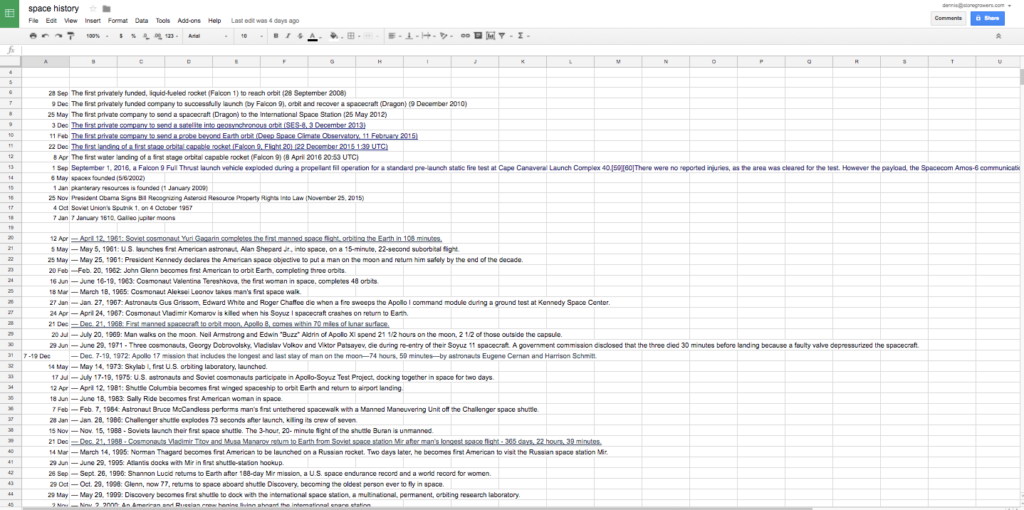Open the Sheets home icon
Image resolution: width=1024 pixels, height=510 pixels.
coord(10,14)
